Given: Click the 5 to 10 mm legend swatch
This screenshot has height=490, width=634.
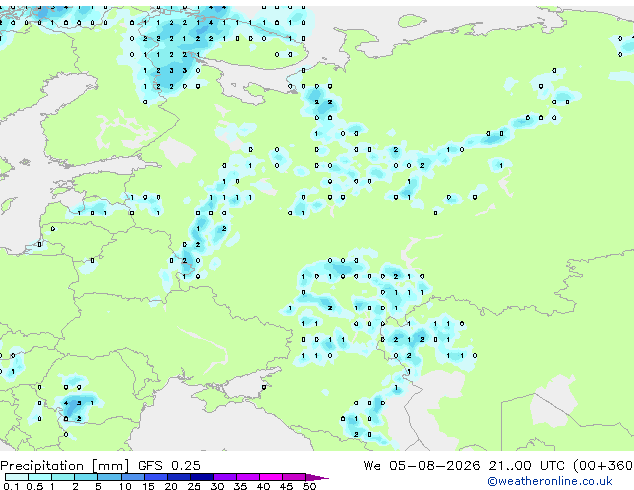Looking at the screenshot, I should point(109,477).
